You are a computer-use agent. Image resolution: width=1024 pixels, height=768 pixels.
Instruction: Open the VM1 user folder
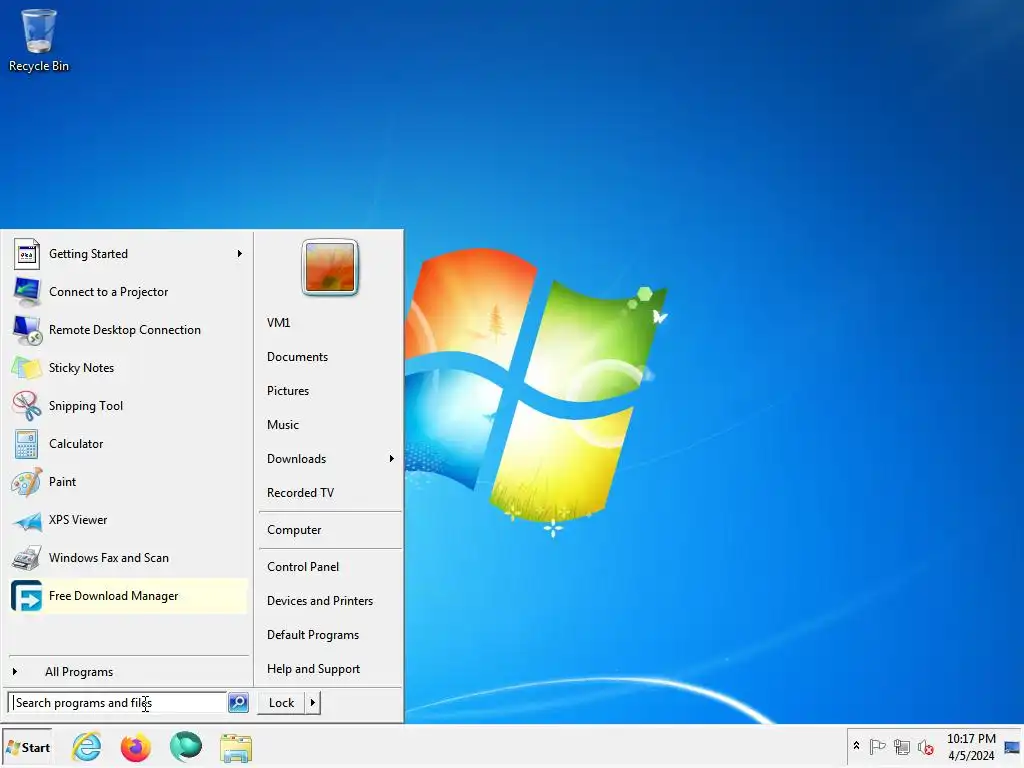(x=278, y=323)
